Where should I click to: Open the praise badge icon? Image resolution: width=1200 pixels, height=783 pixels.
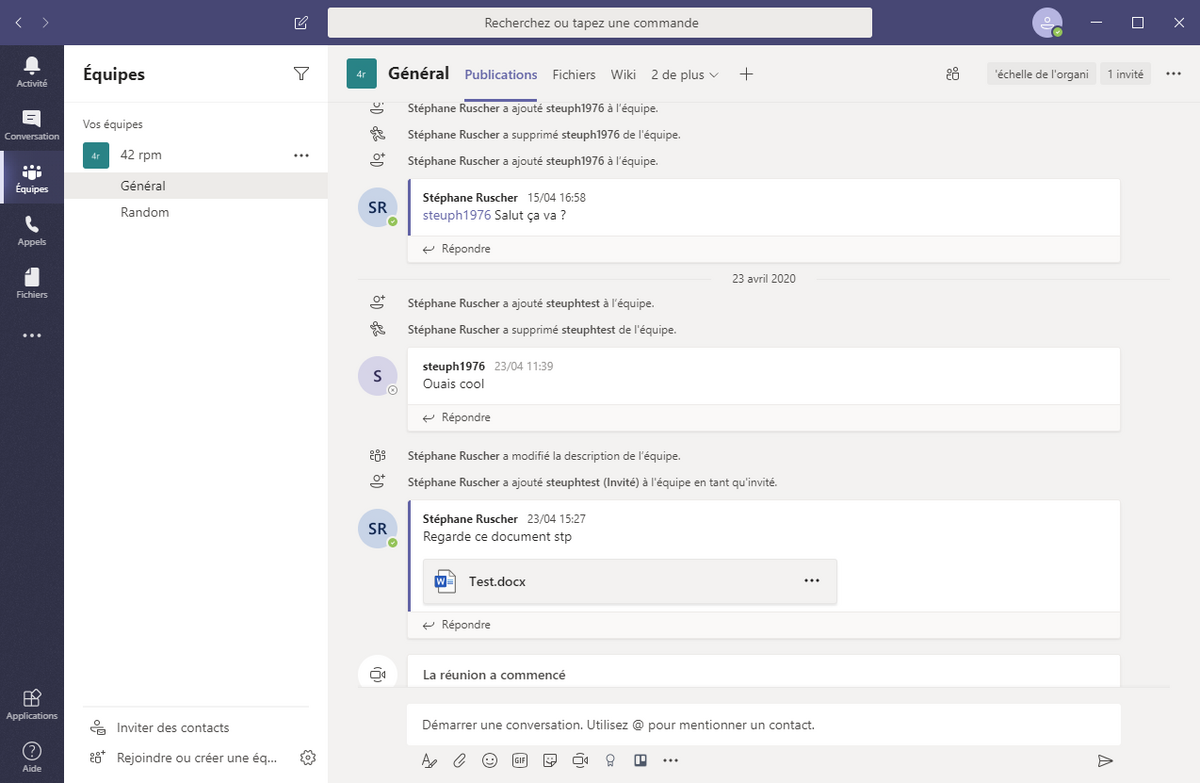click(x=610, y=760)
